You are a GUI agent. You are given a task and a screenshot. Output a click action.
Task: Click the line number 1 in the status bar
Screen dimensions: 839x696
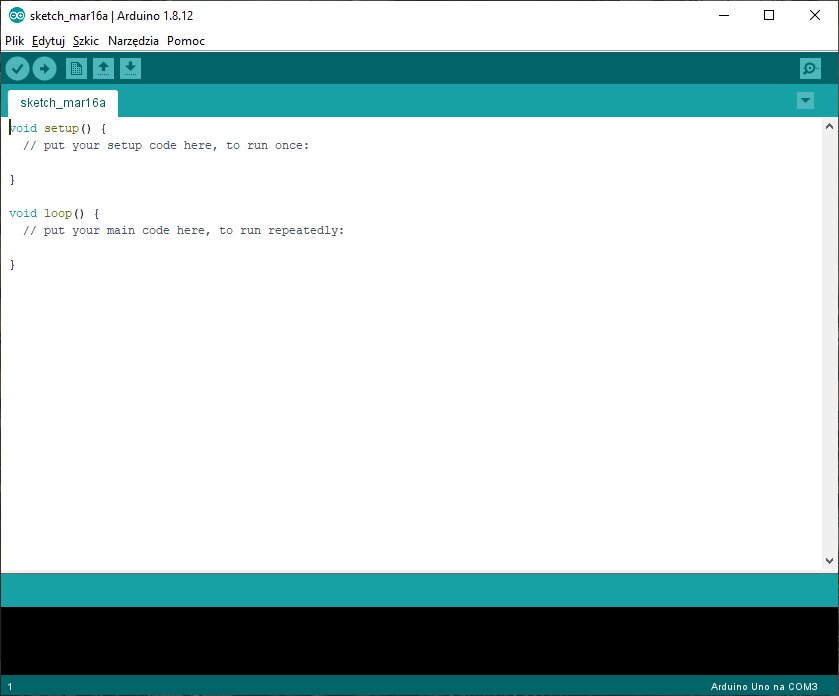pyautogui.click(x=10, y=686)
